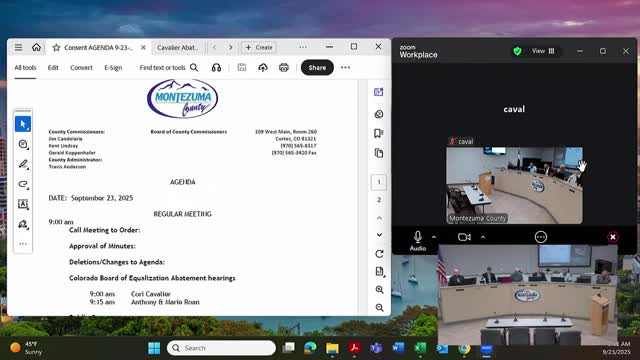This screenshot has width=640, height=360.
Task: Click the Windows taskbar Search box
Action: [221, 348]
